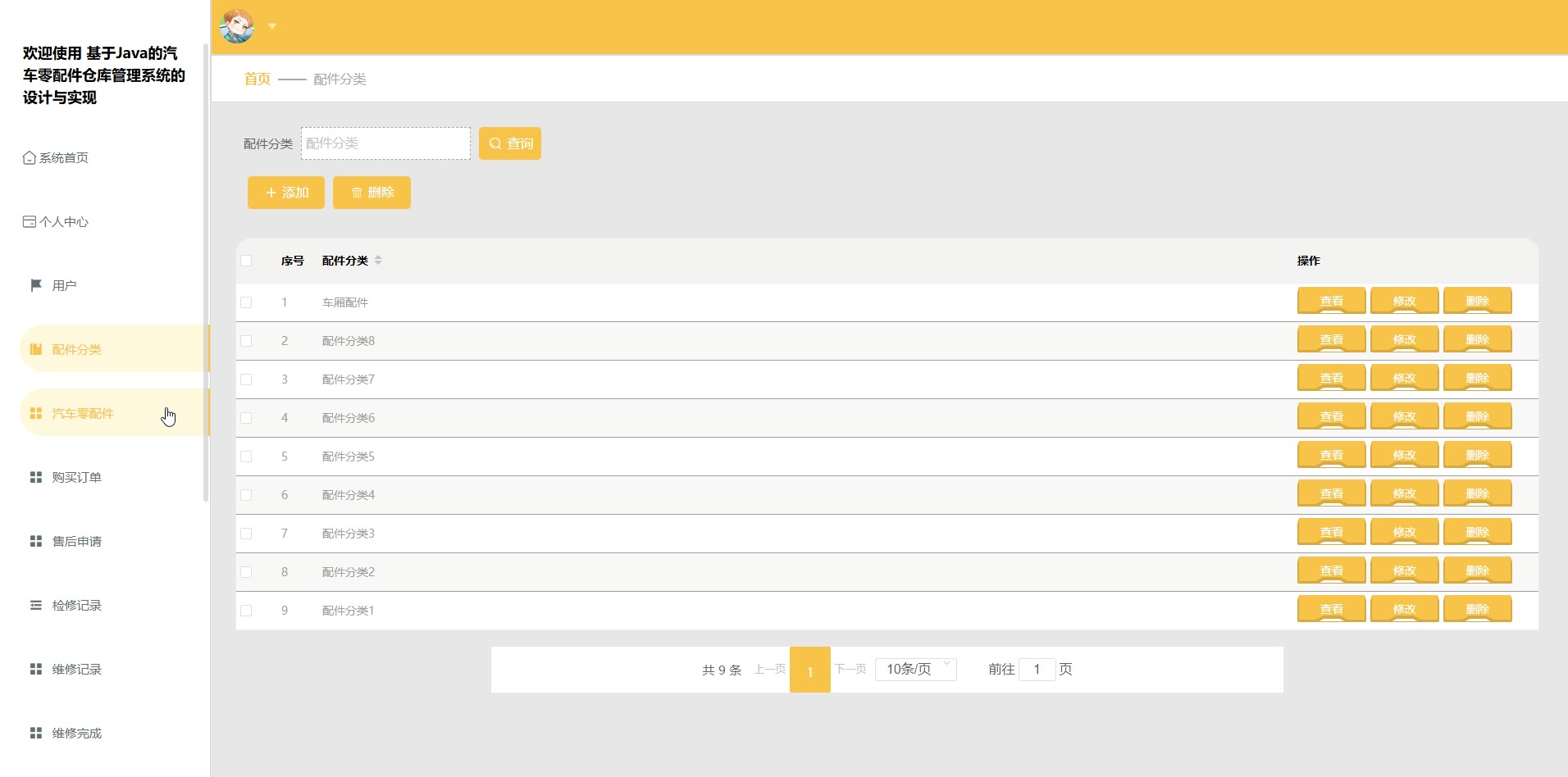Open 维修完成 in the sidebar
This screenshot has height=777, width=1568.
coord(76,733)
